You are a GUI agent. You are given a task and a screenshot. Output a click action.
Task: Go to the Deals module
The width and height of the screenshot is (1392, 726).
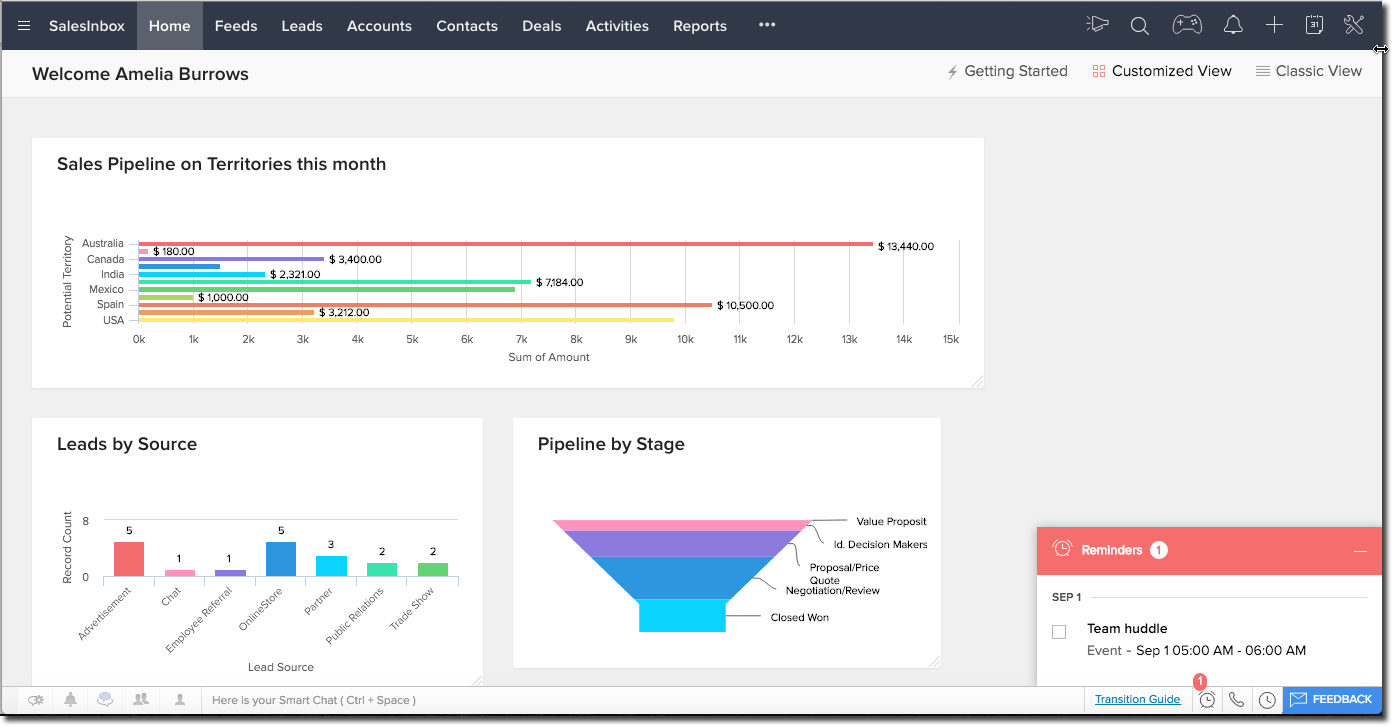[541, 26]
